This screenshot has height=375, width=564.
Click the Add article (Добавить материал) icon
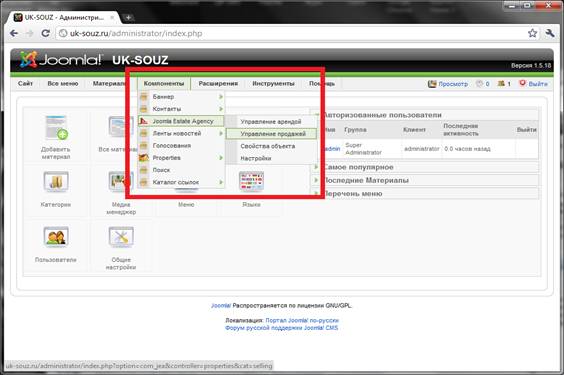[56, 128]
